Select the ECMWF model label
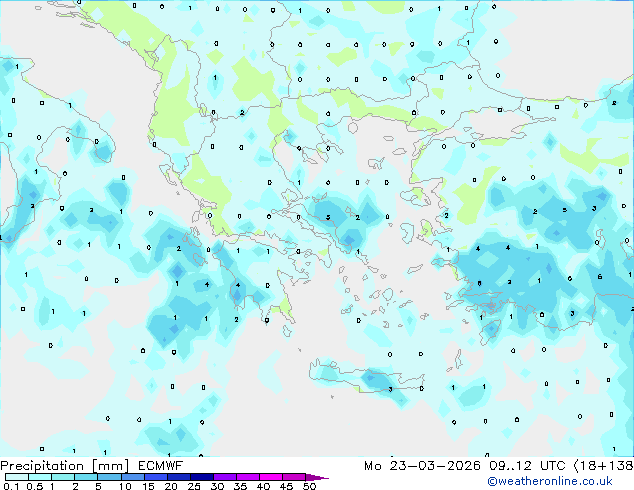 click(x=161, y=466)
